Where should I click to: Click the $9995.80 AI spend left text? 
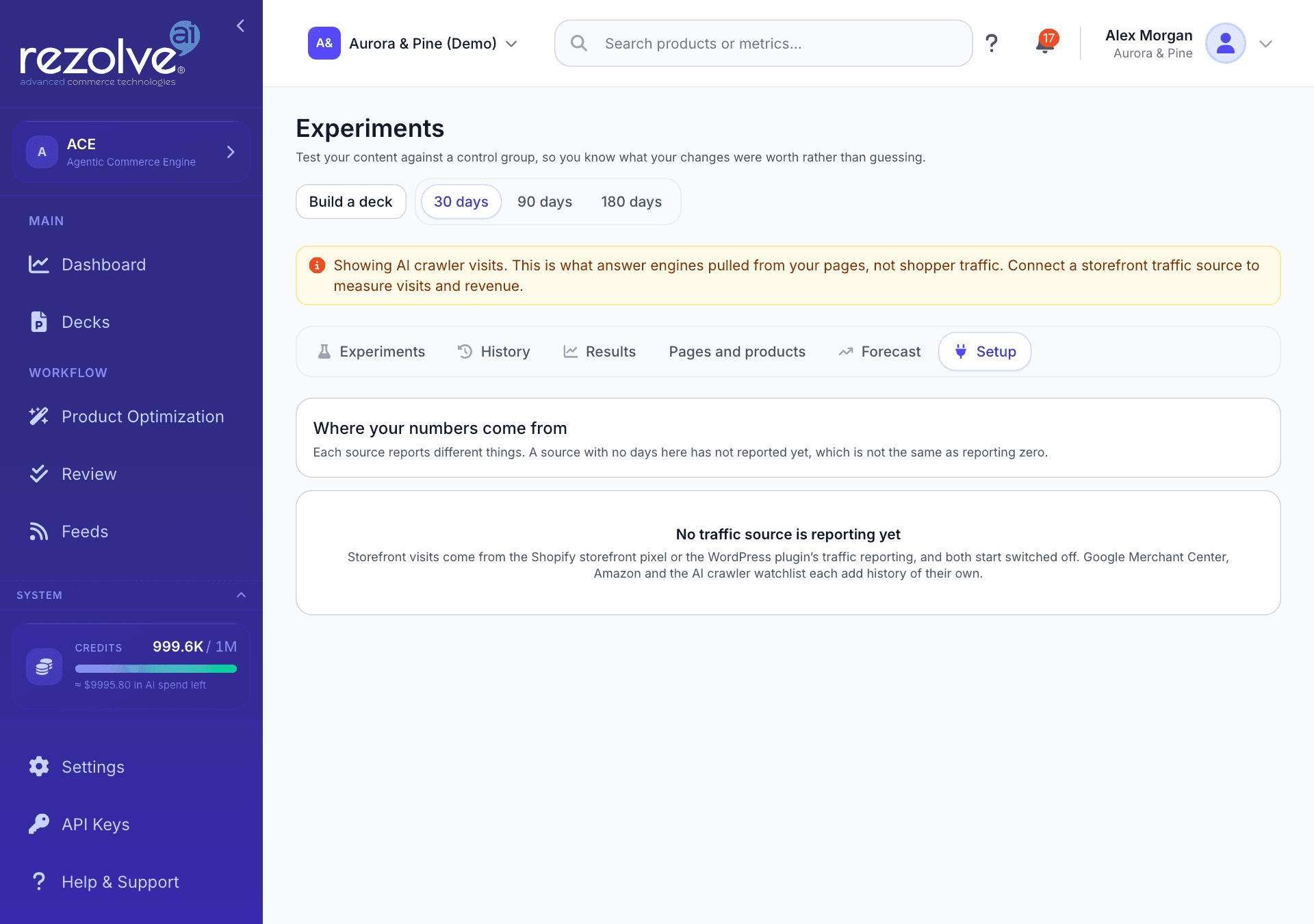click(140, 685)
